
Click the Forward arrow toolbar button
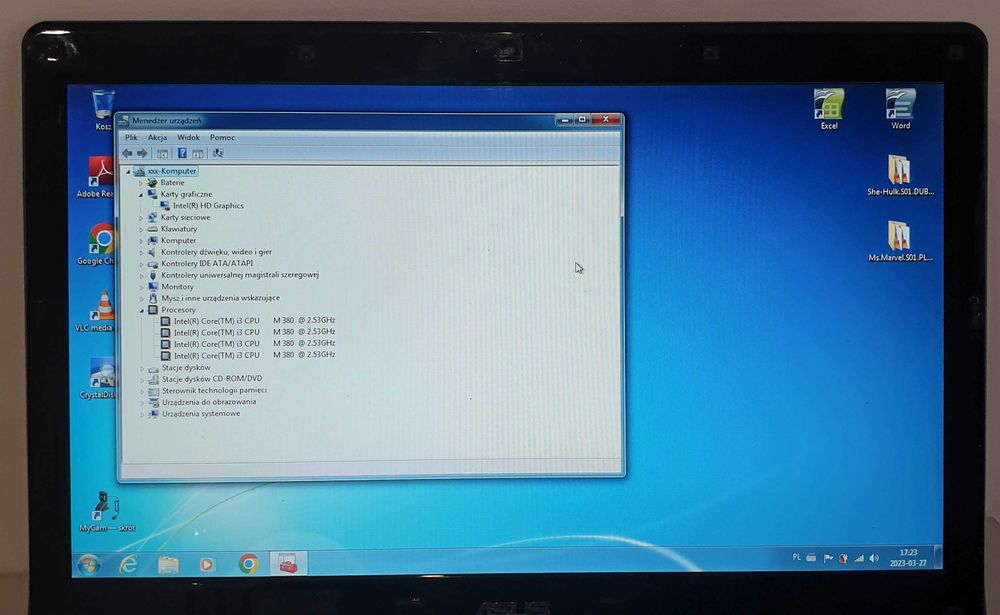tap(142, 153)
